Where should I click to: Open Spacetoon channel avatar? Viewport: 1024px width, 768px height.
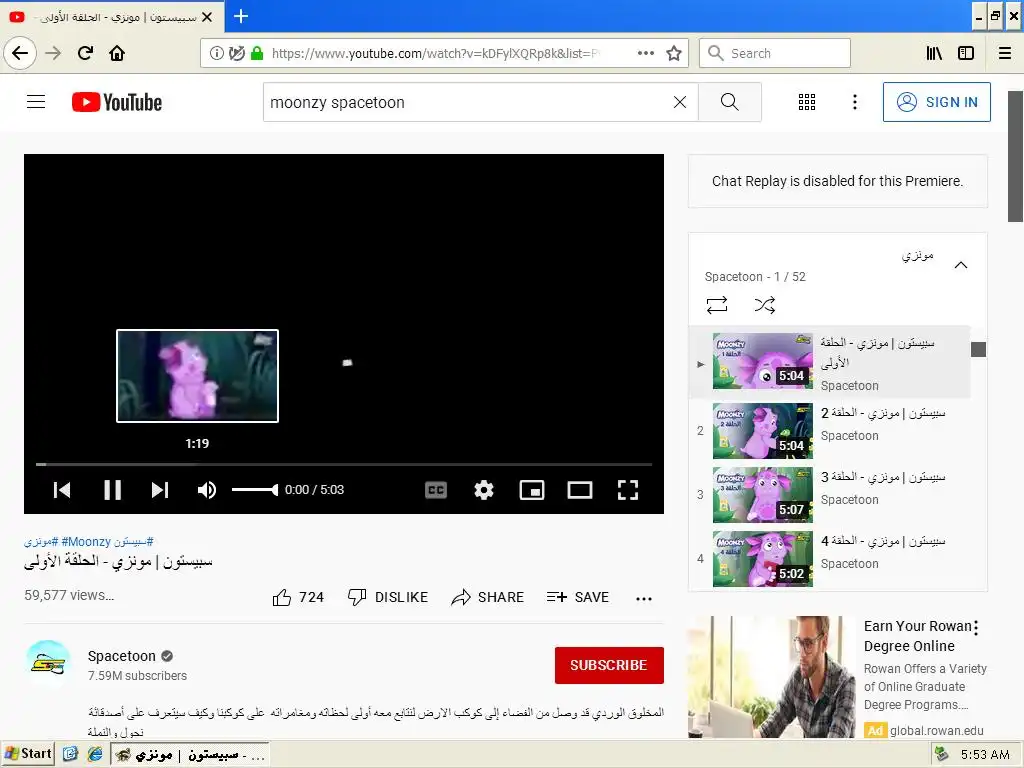click(48, 664)
